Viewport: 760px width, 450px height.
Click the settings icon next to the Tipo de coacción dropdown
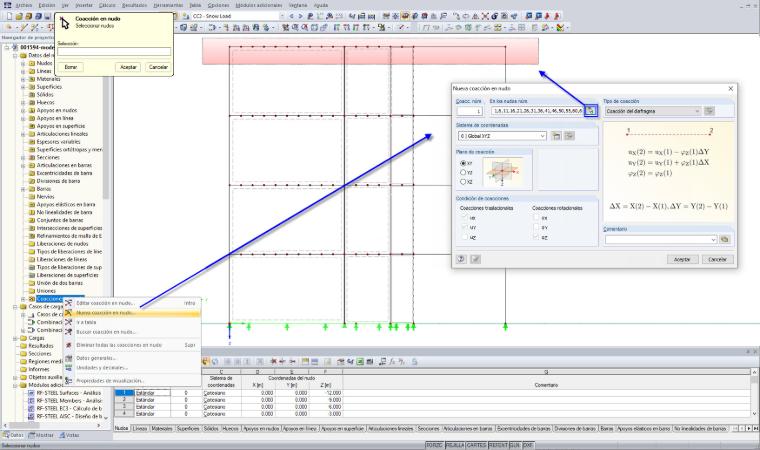click(709, 111)
